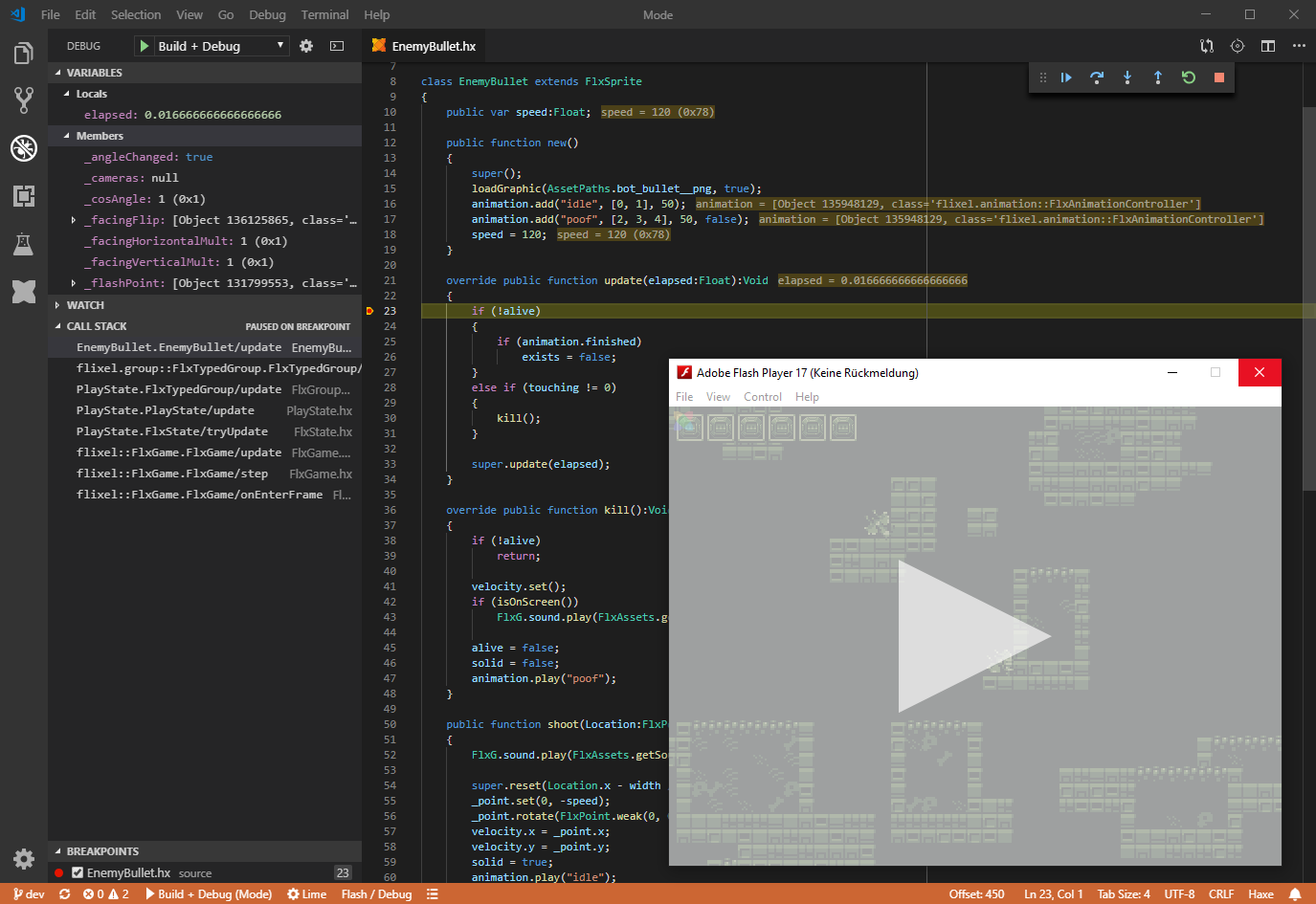Viewport: 1316px width, 904px height.
Task: Select the elapsed local variable value
Action: (x=212, y=115)
